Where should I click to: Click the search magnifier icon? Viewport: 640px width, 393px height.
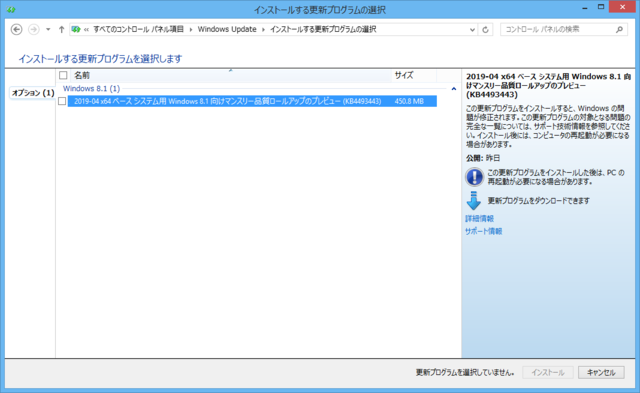point(619,29)
